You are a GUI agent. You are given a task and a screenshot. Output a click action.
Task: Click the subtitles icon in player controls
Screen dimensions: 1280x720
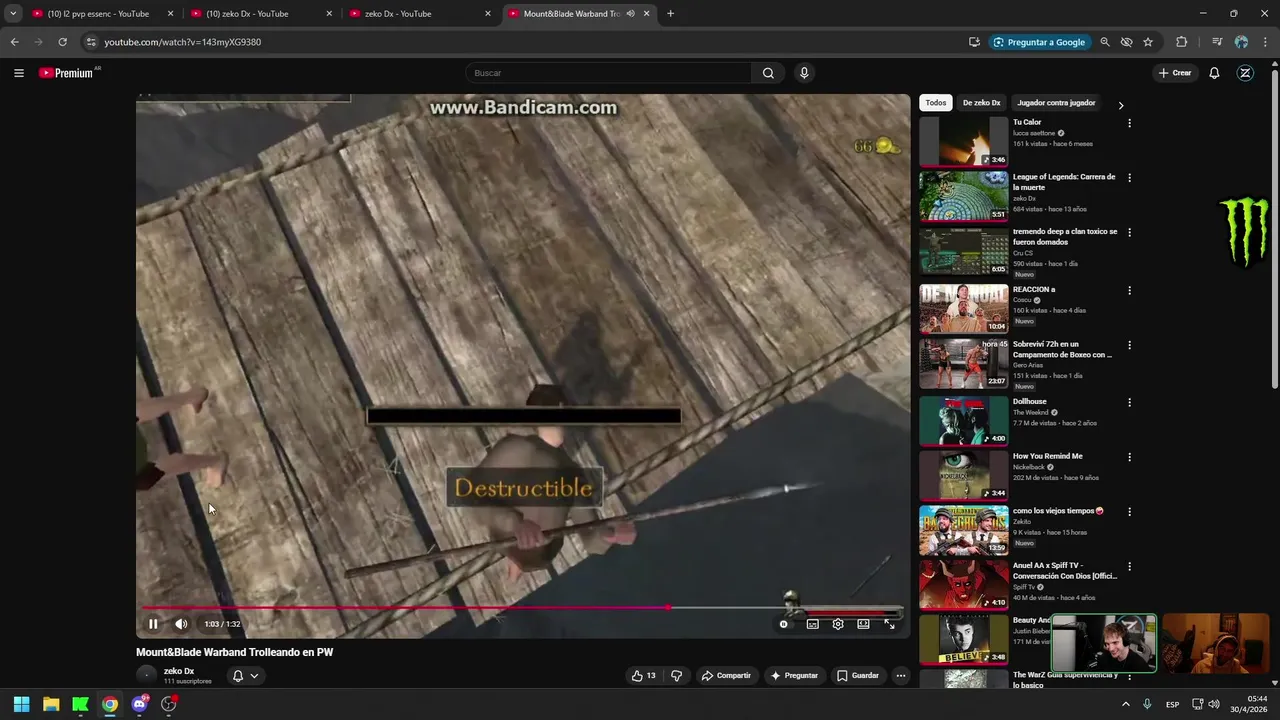pyautogui.click(x=813, y=624)
